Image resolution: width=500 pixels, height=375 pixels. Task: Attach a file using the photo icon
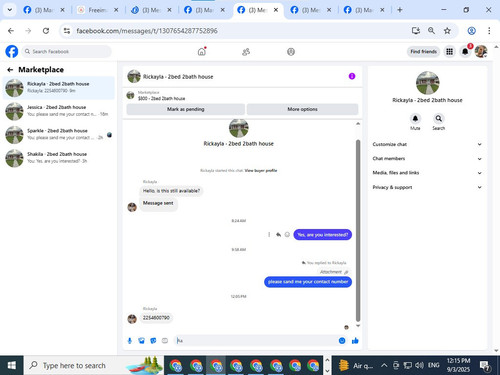(141, 341)
